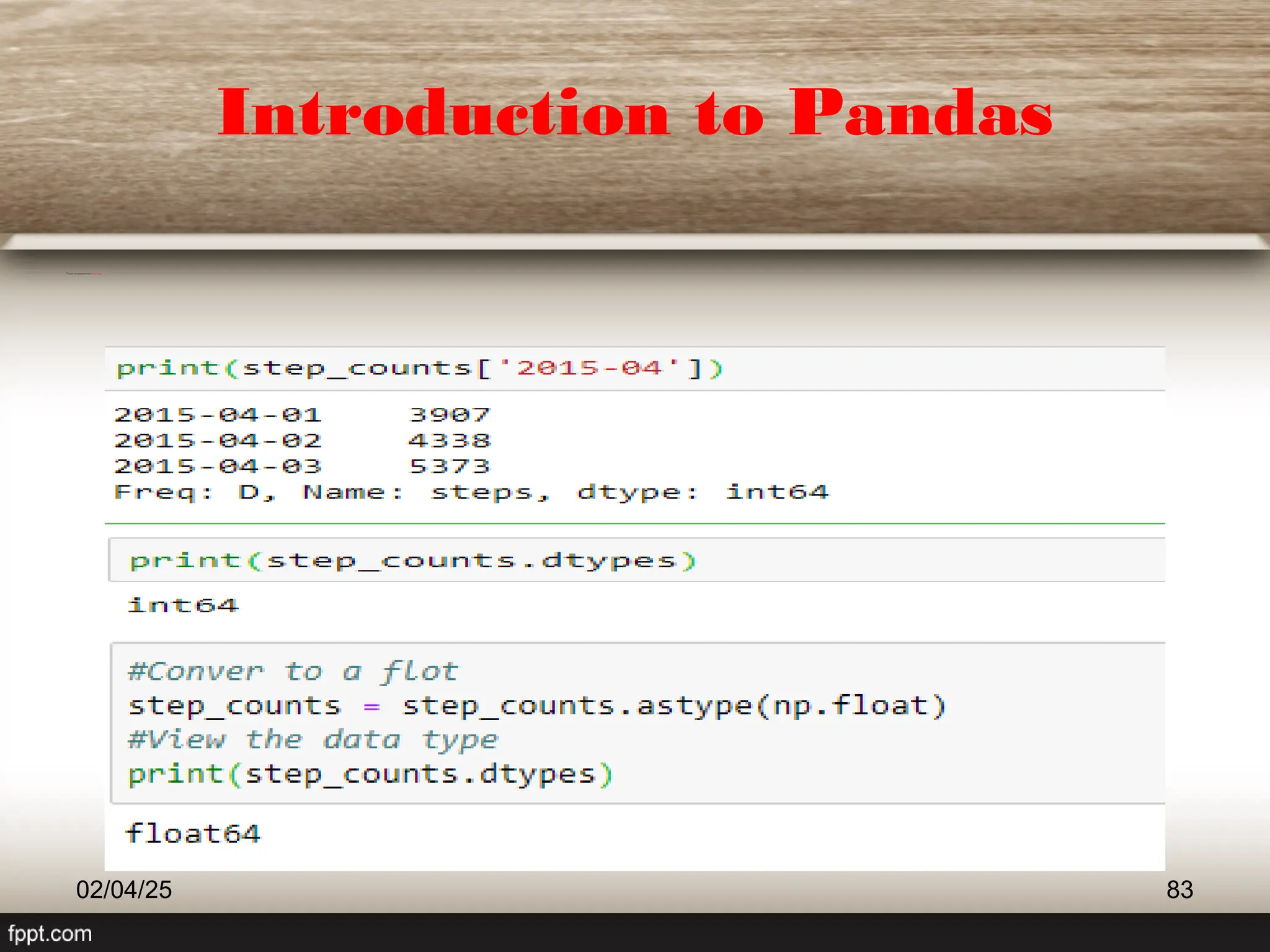
Task: Click the print(step_counts['2015-04']) code line
Action: click(420, 369)
